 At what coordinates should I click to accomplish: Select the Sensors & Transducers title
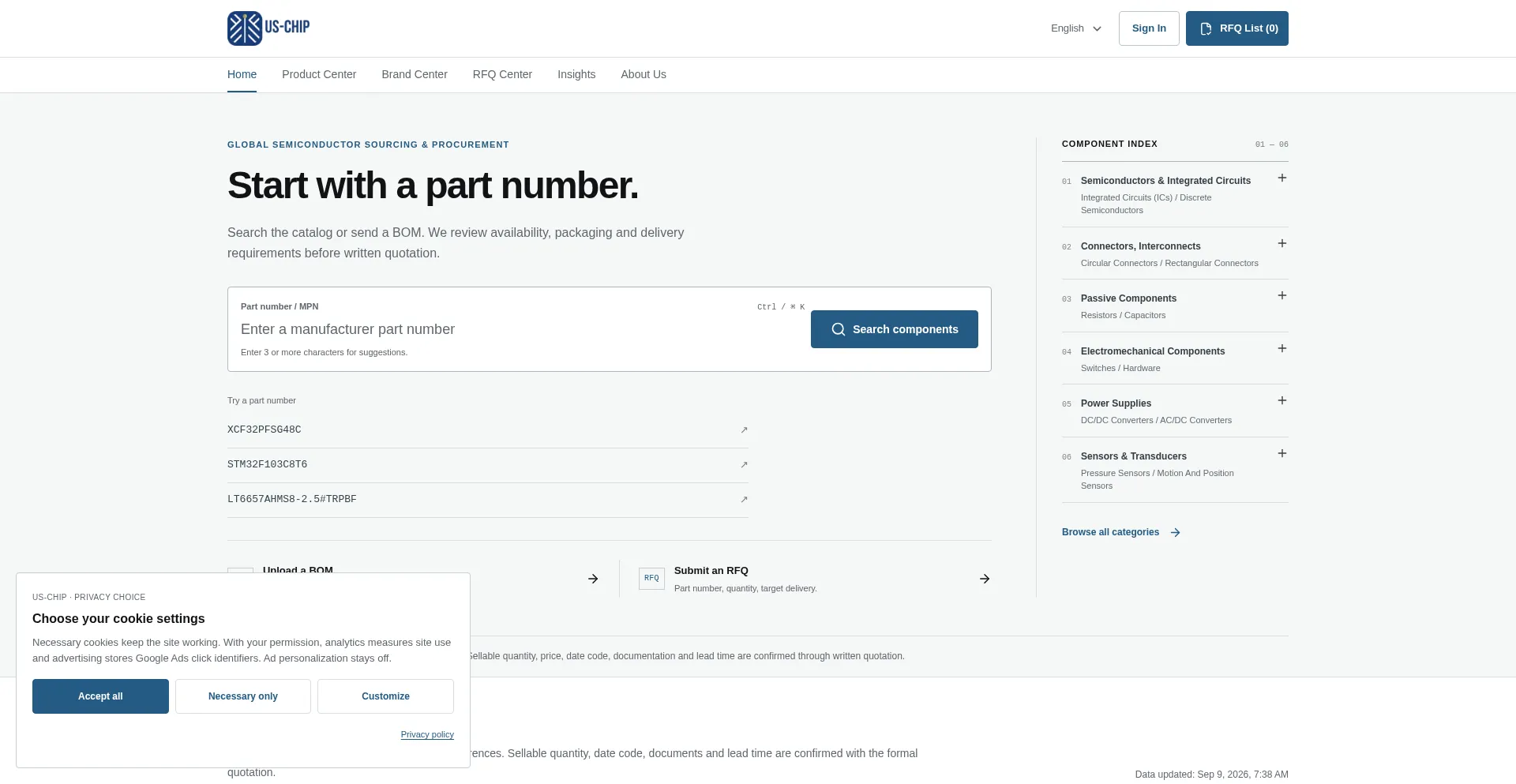[x=1133, y=456]
